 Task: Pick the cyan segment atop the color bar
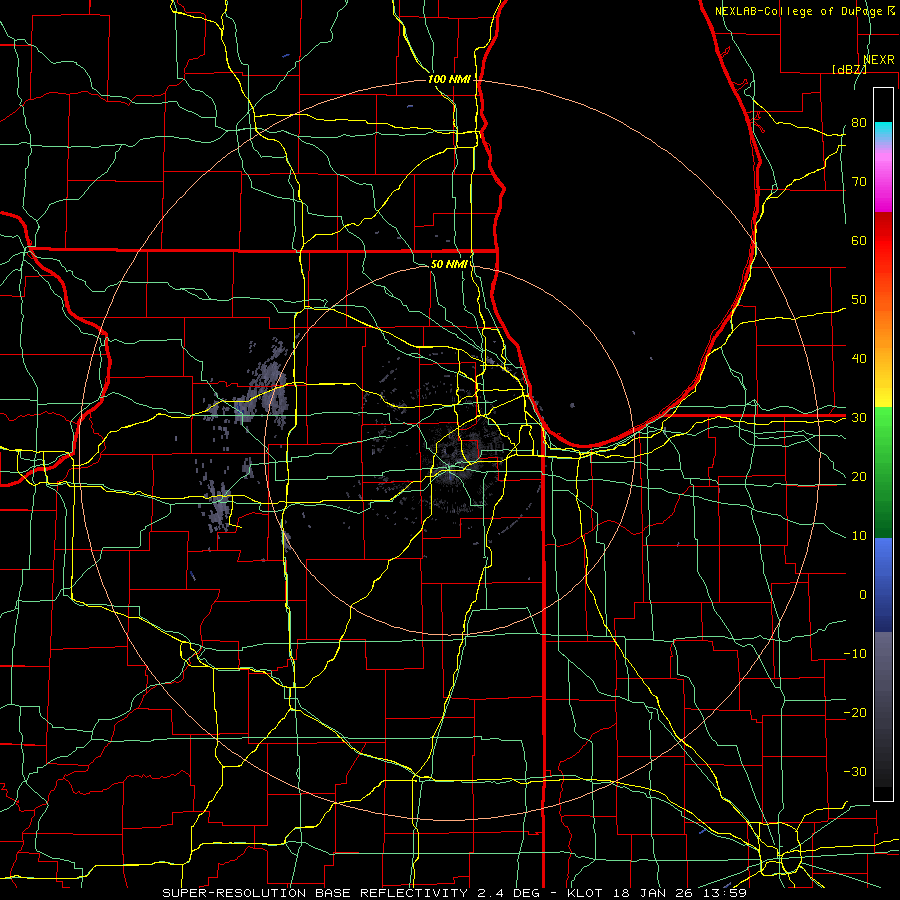point(883,131)
